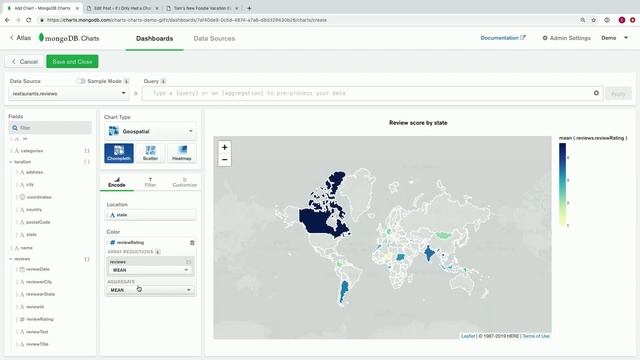Click the browser back arrow

coord(7,20)
